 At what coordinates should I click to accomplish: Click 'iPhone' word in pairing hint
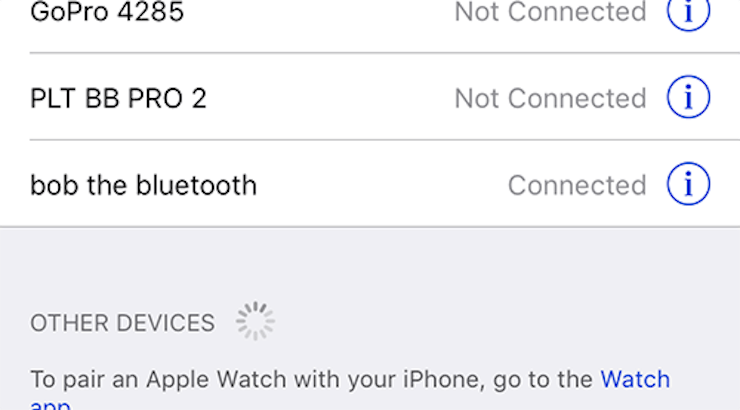tap(444, 380)
